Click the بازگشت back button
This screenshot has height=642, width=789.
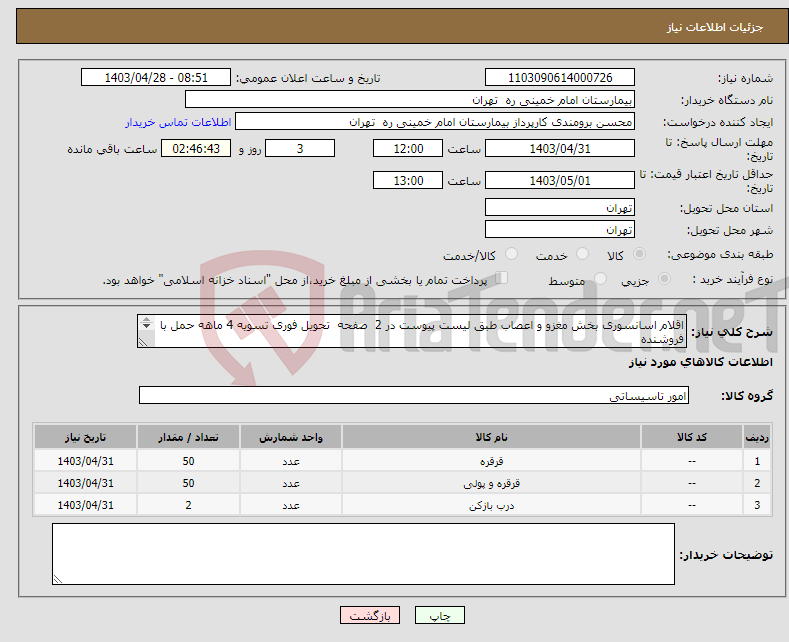[x=370, y=615]
